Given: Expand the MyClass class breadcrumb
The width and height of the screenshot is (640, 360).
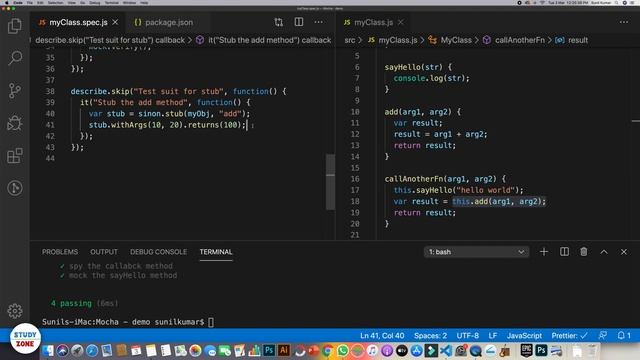Looking at the screenshot, I should point(450,40).
